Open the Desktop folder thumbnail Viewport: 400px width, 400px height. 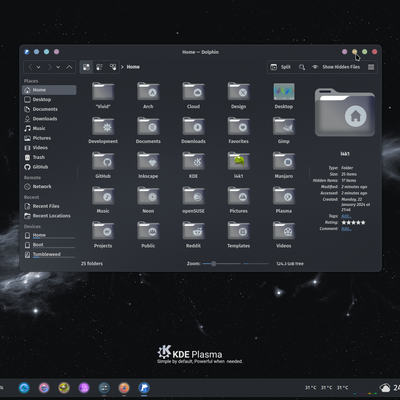click(x=284, y=95)
